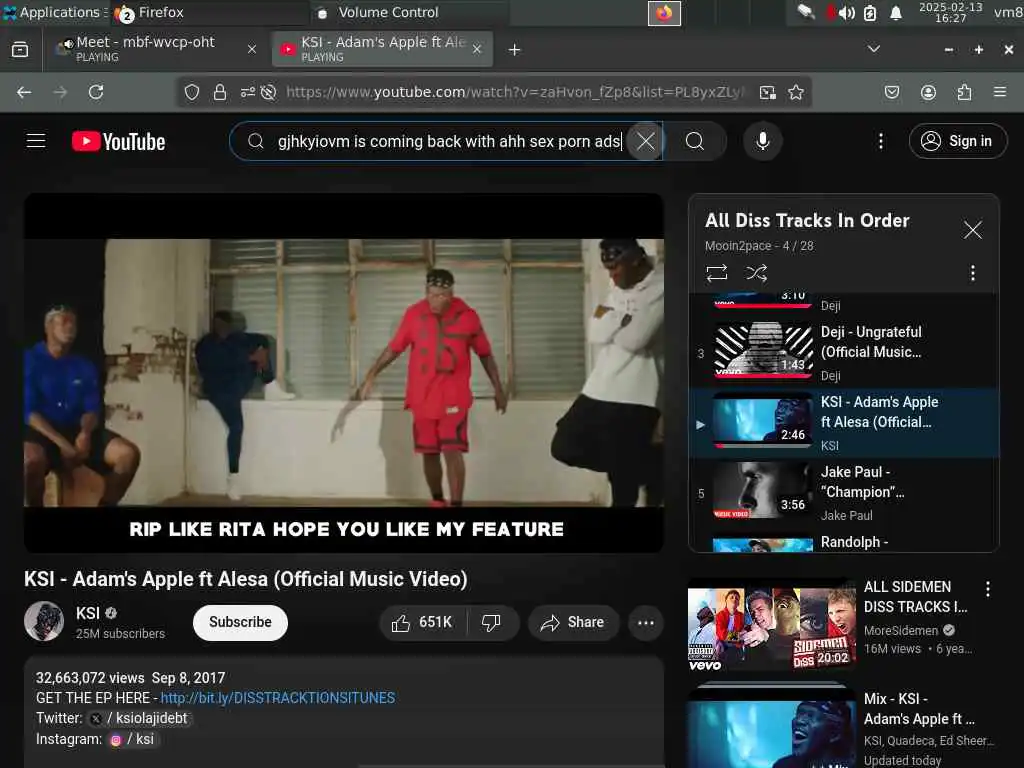Toggle playlist loop

pos(716,272)
